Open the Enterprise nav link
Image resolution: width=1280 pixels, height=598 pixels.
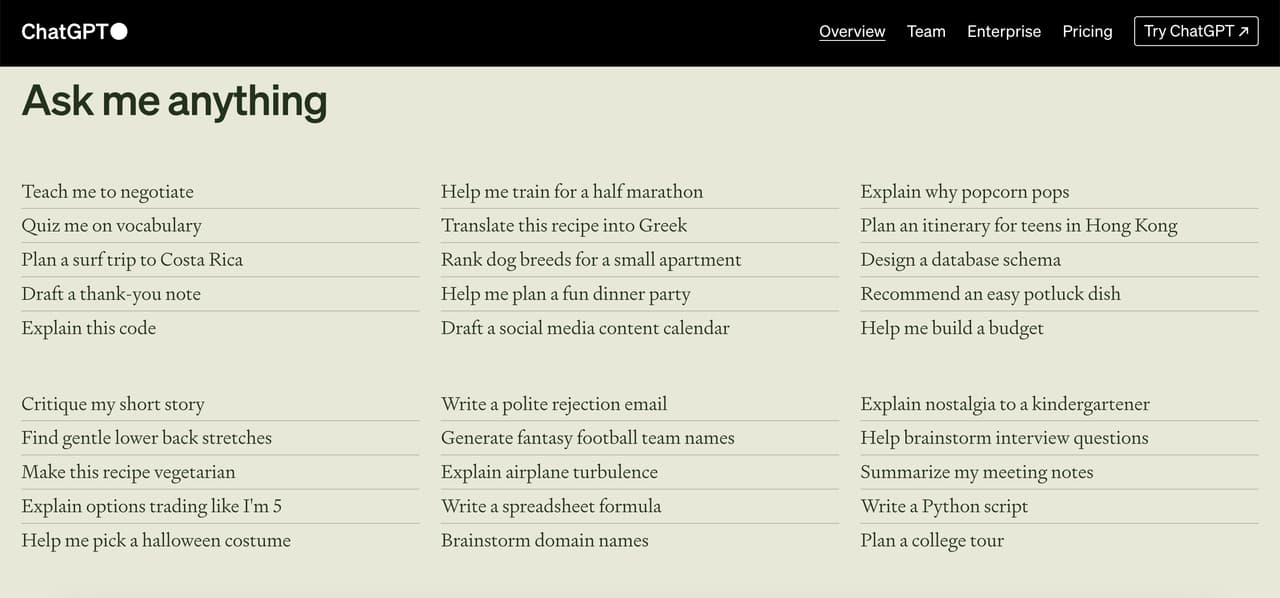(x=1004, y=31)
